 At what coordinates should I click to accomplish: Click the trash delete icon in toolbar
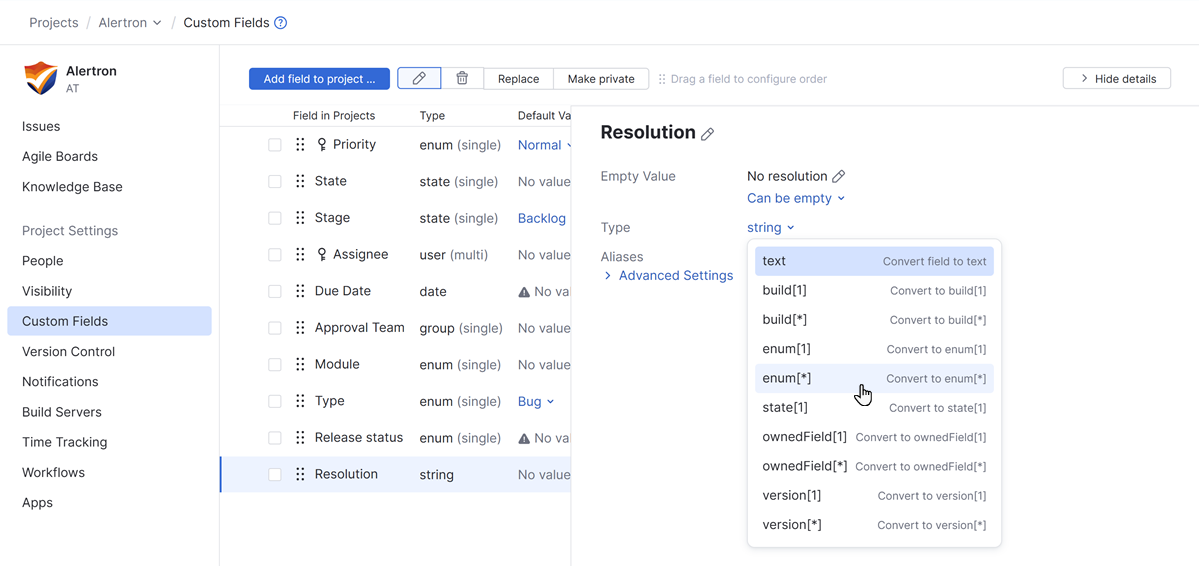(462, 79)
